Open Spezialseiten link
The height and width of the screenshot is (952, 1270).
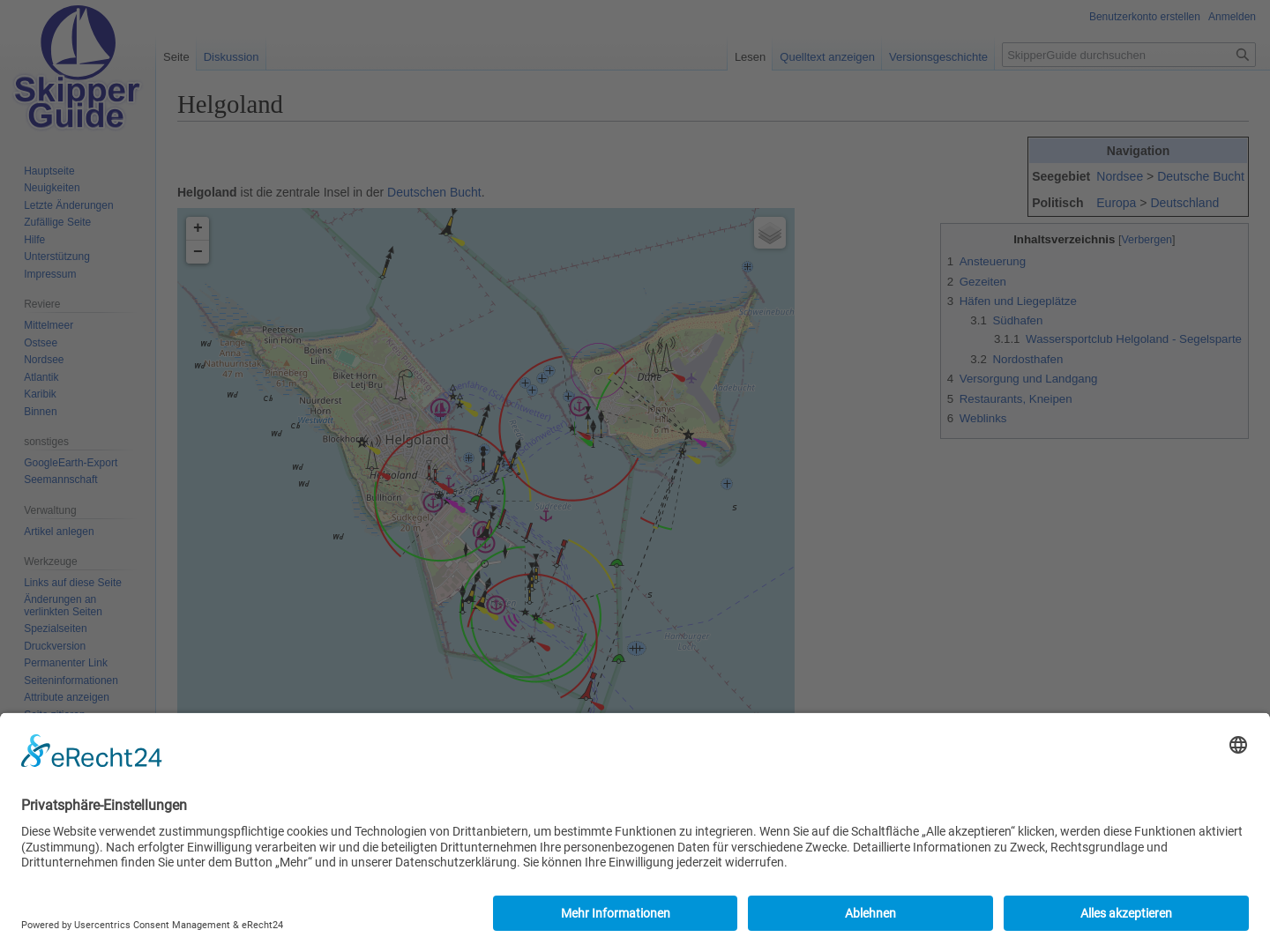click(x=56, y=628)
